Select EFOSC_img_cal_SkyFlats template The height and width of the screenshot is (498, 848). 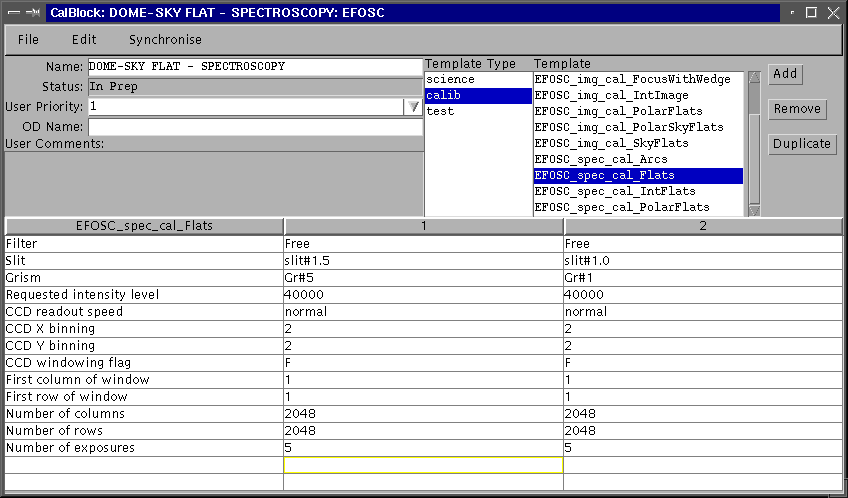(638, 143)
